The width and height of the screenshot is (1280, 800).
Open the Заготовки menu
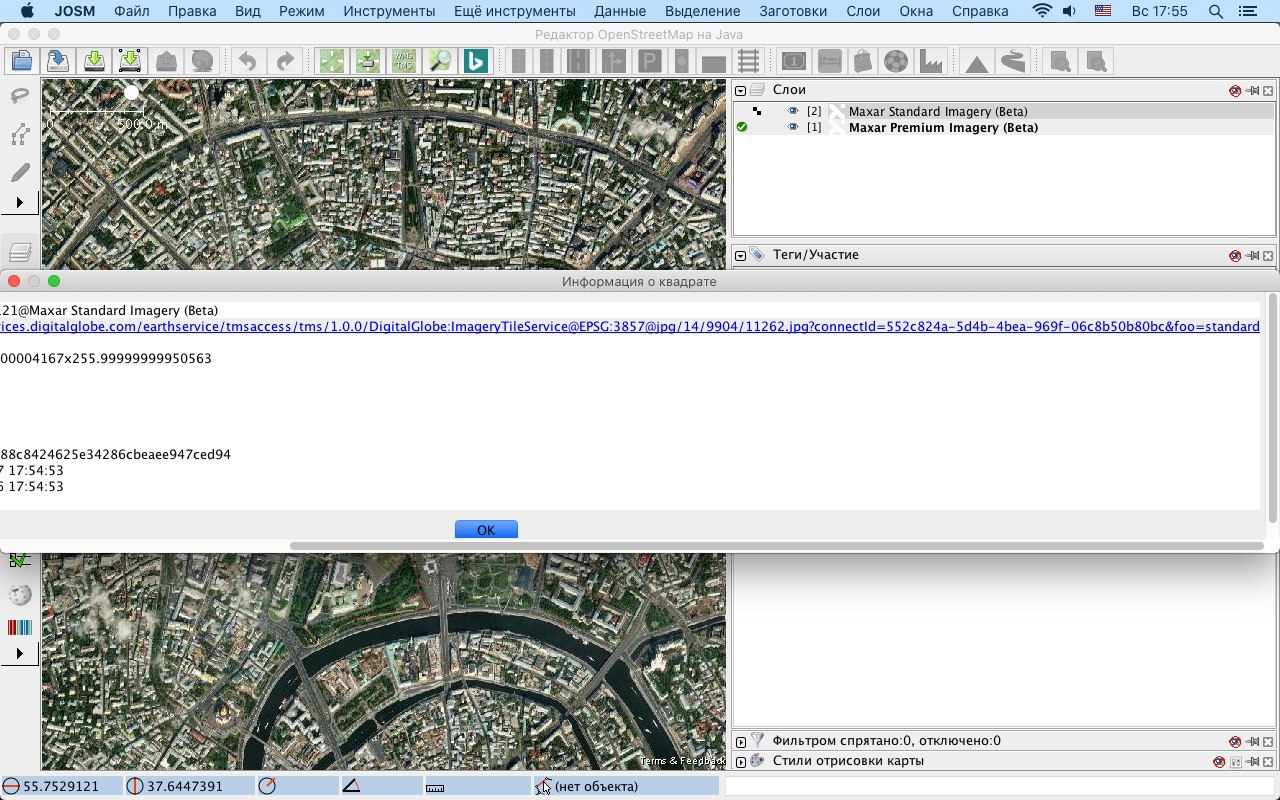[x=793, y=12]
